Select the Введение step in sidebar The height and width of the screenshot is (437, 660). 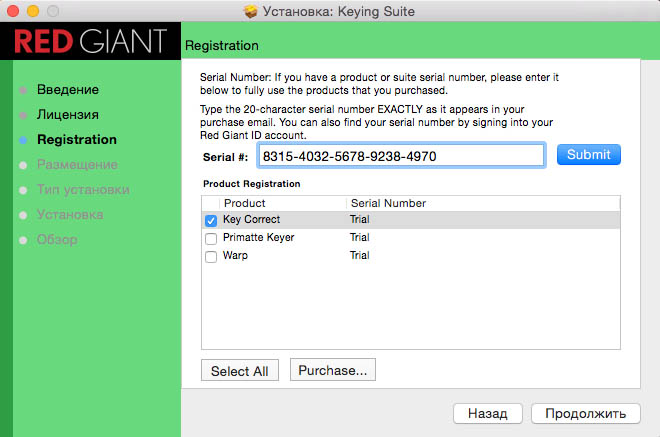(x=68, y=90)
